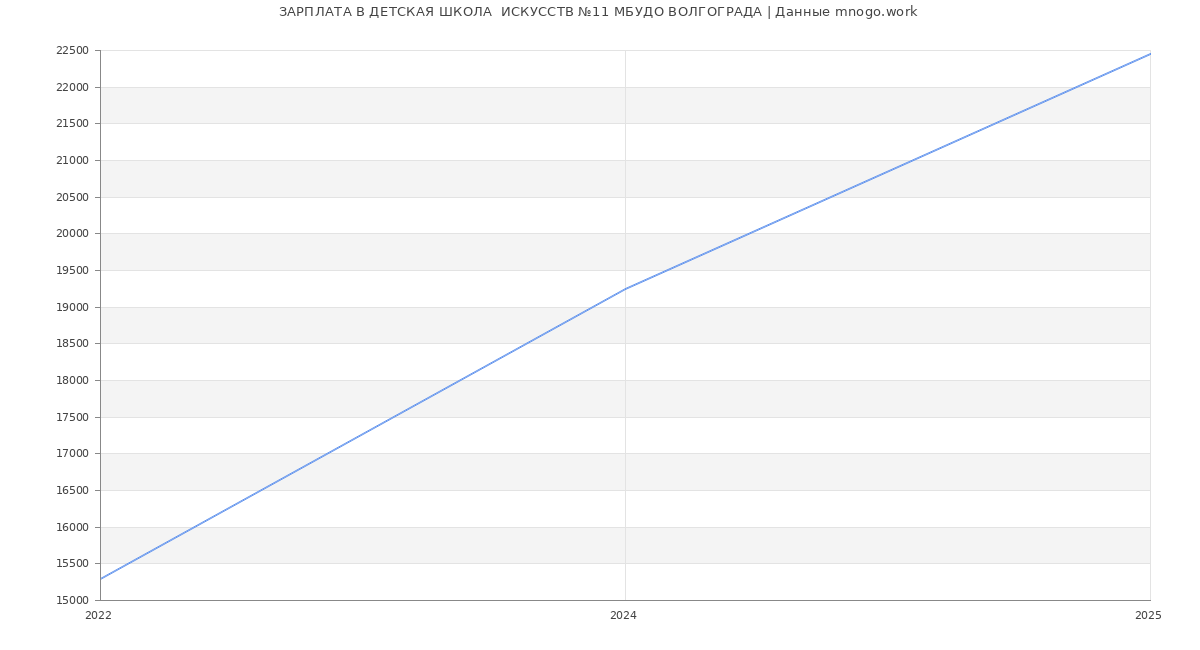
Task: Click the 2022 x-axis label
Action: point(99,616)
